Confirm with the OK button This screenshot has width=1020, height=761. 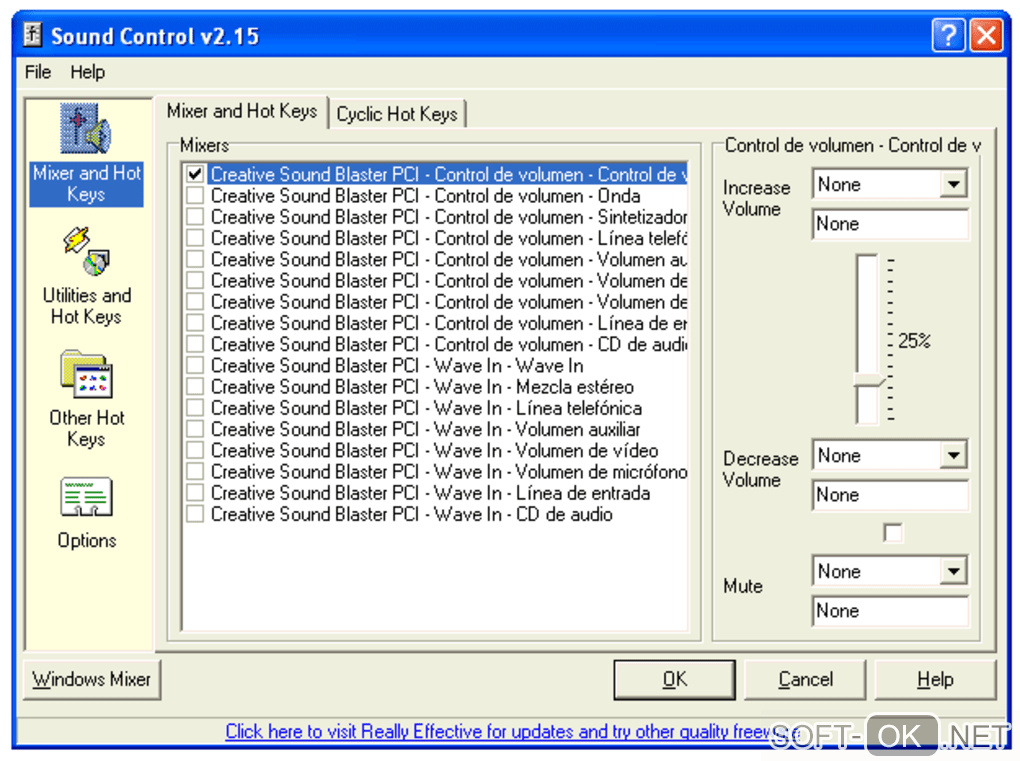click(x=675, y=680)
